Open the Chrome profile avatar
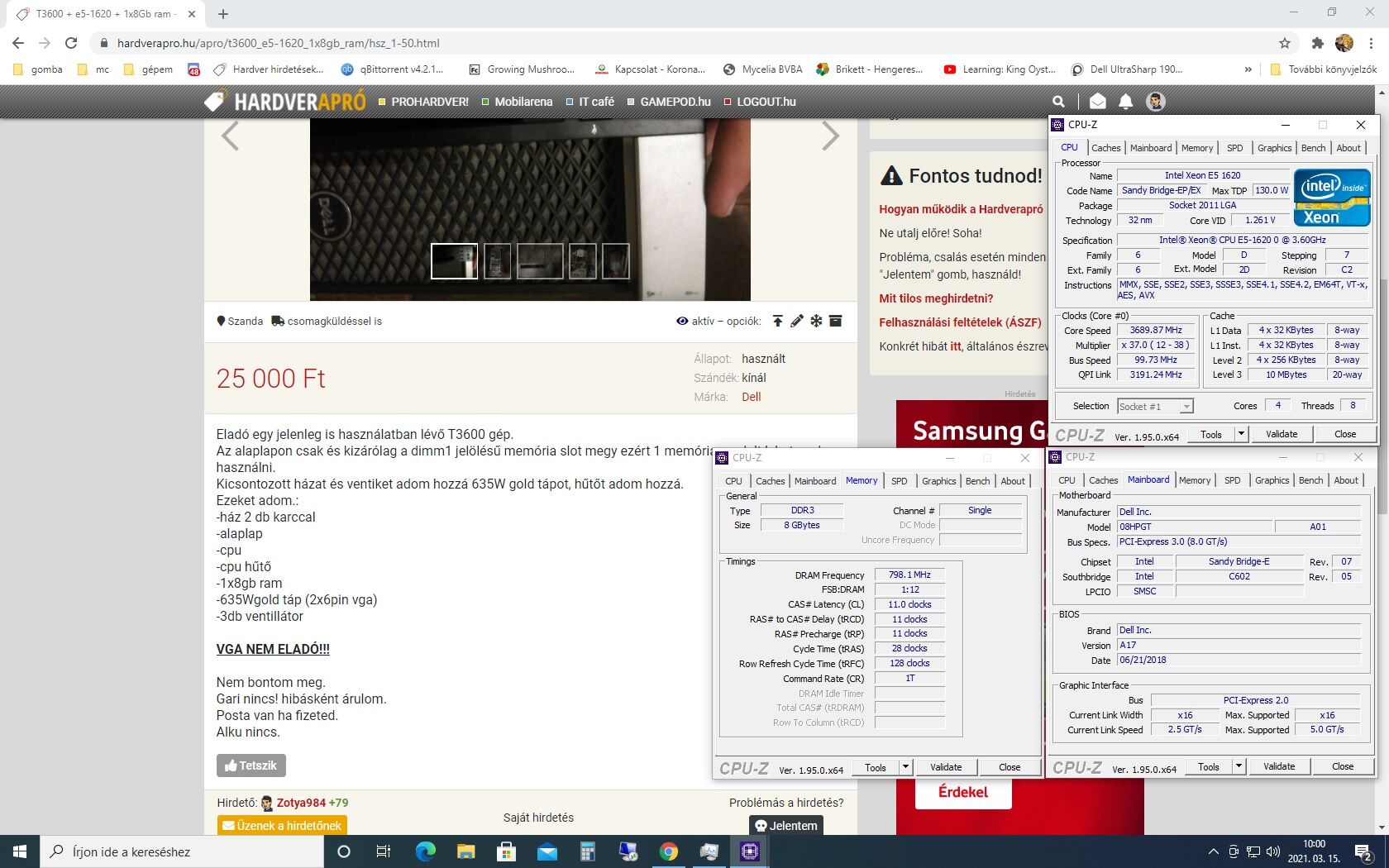This screenshot has height=868, width=1389. tap(1344, 43)
